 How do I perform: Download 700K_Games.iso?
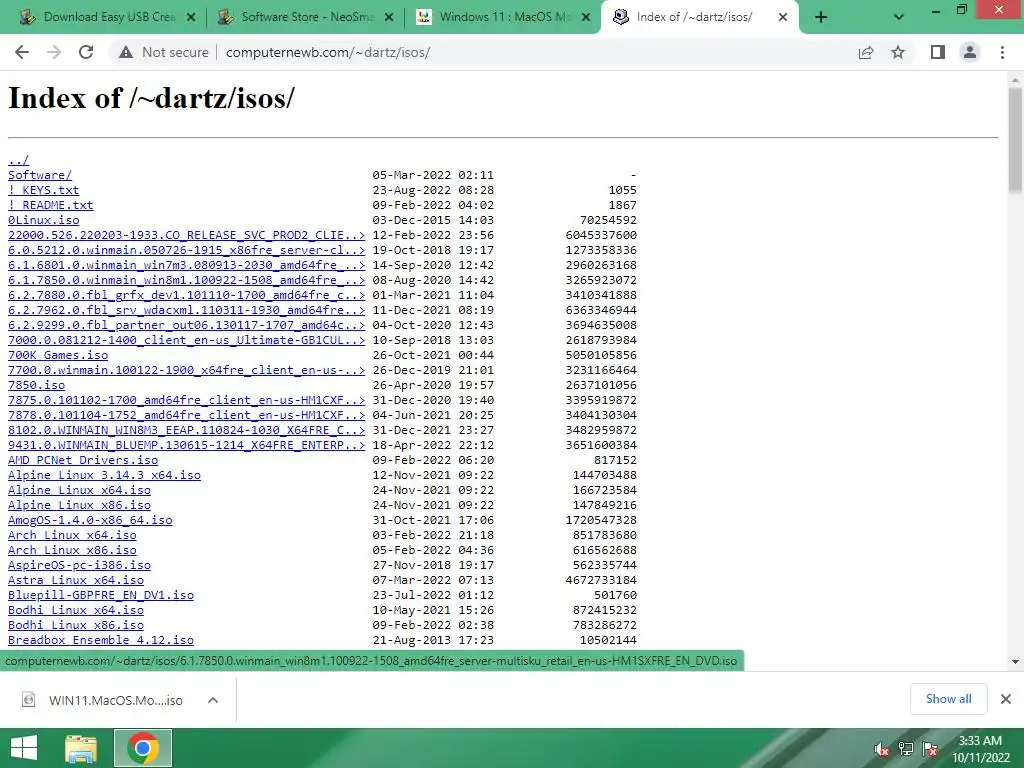coord(57,355)
